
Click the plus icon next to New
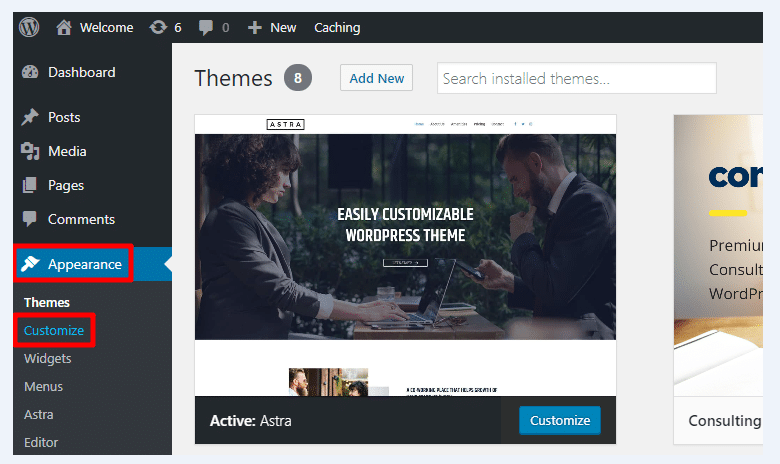click(x=255, y=28)
